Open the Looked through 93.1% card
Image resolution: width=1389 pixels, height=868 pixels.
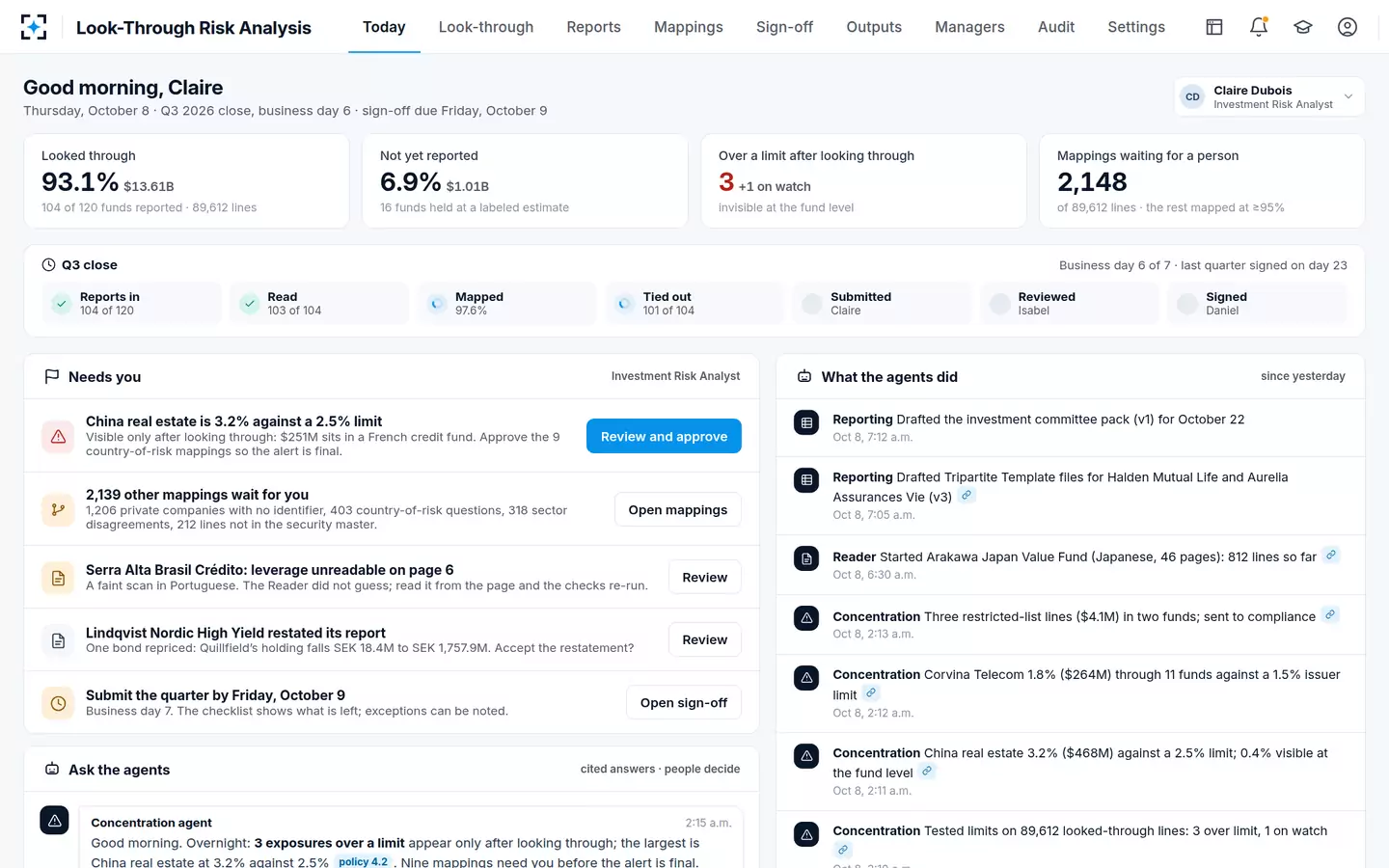[186, 181]
